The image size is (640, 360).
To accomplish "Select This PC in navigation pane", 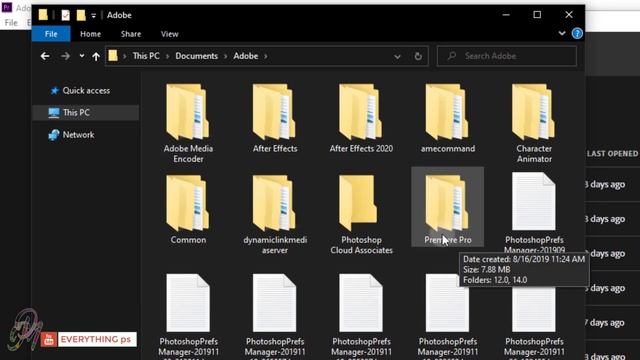I will coord(86,113).
